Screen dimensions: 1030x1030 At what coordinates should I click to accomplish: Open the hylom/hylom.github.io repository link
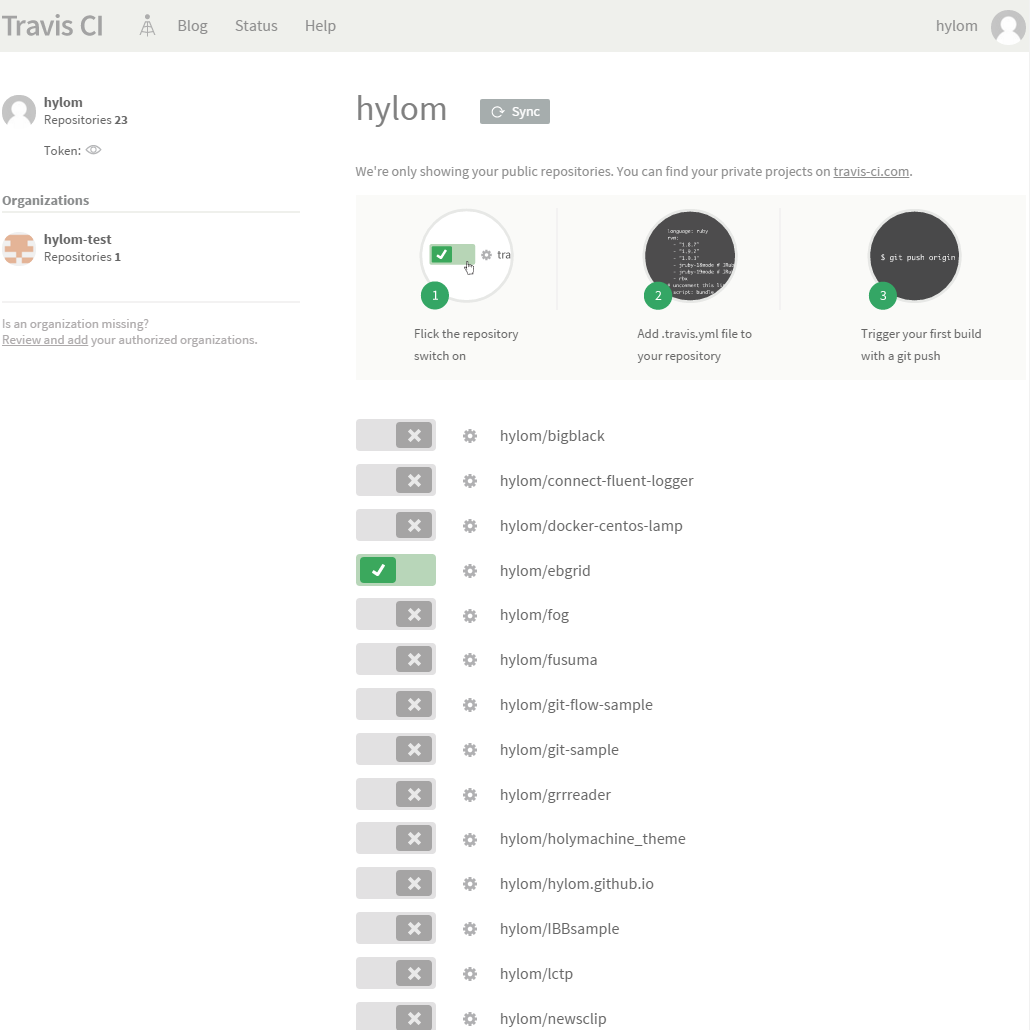coord(577,884)
